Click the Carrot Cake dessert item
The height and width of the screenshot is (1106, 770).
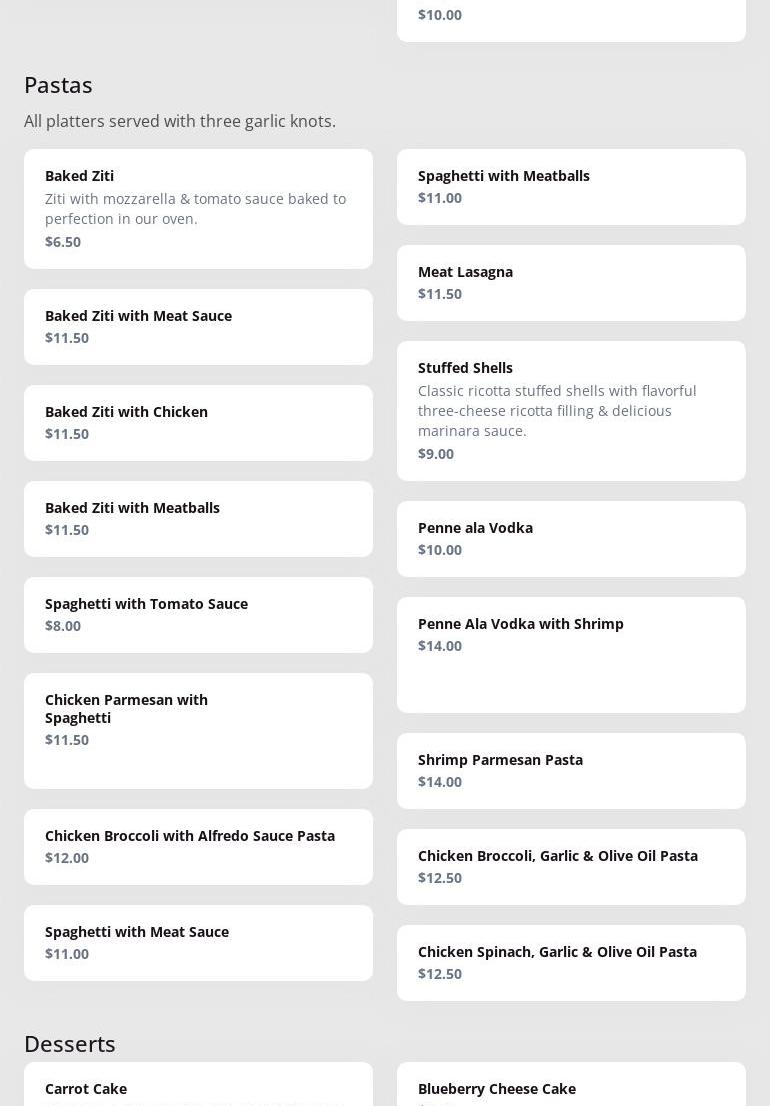(198, 1088)
